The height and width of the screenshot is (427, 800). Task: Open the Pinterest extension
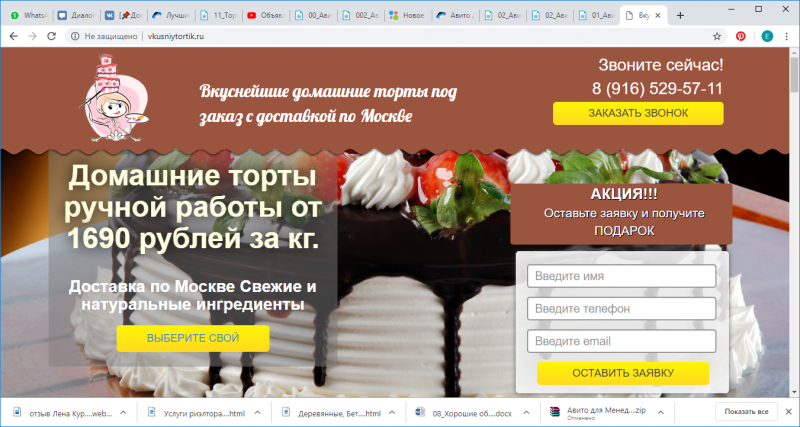click(740, 36)
